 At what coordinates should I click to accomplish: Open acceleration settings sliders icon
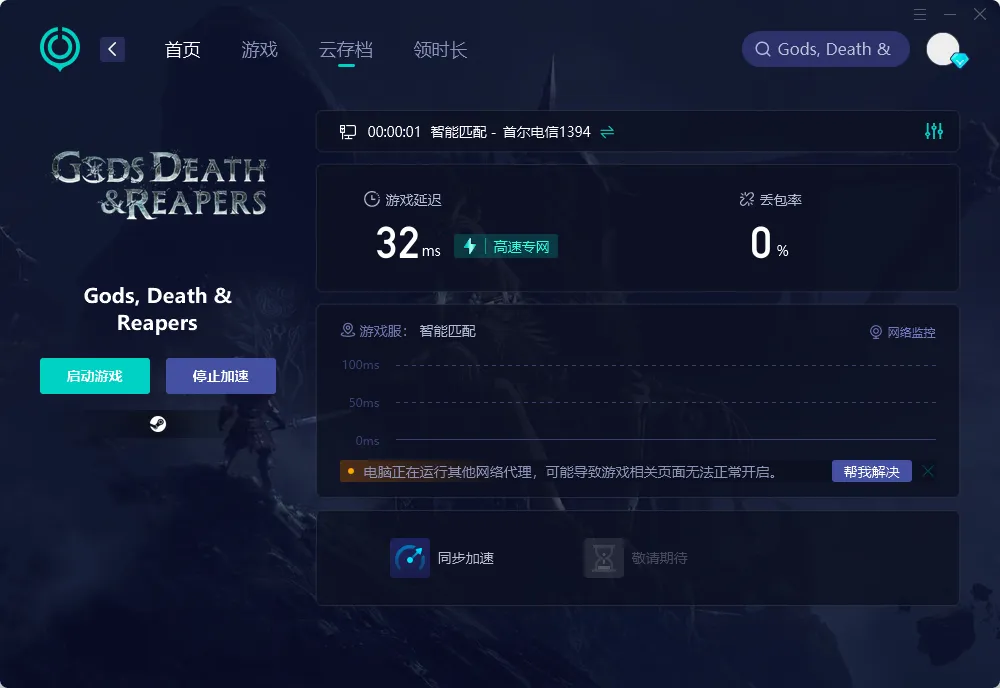(x=934, y=131)
